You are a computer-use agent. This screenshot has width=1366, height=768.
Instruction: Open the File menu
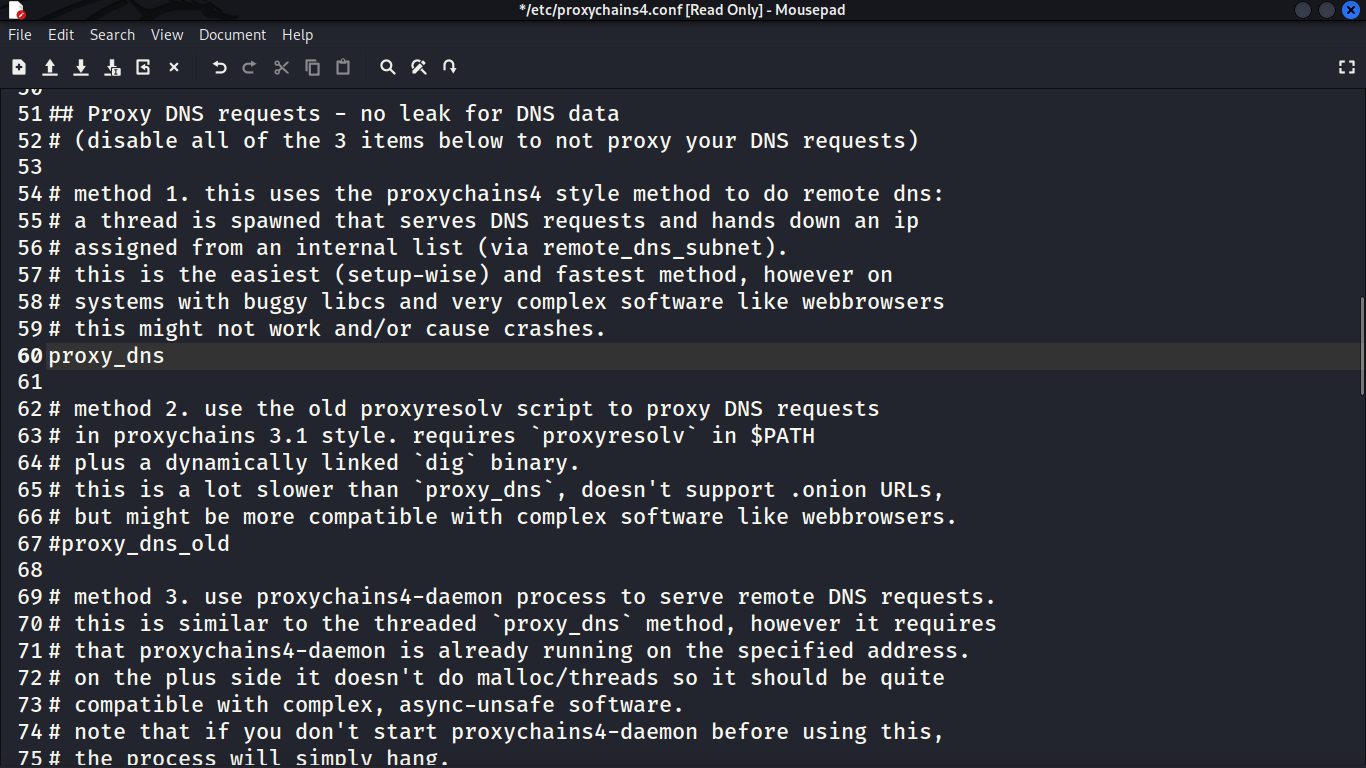20,35
